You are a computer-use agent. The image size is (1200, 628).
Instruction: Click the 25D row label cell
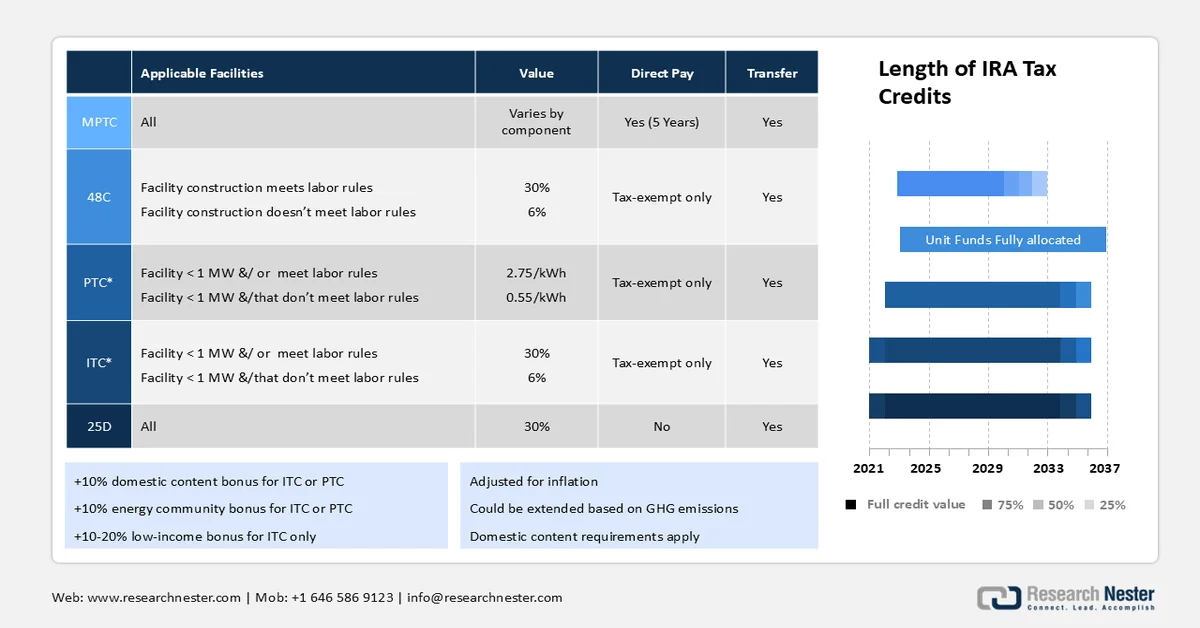99,427
